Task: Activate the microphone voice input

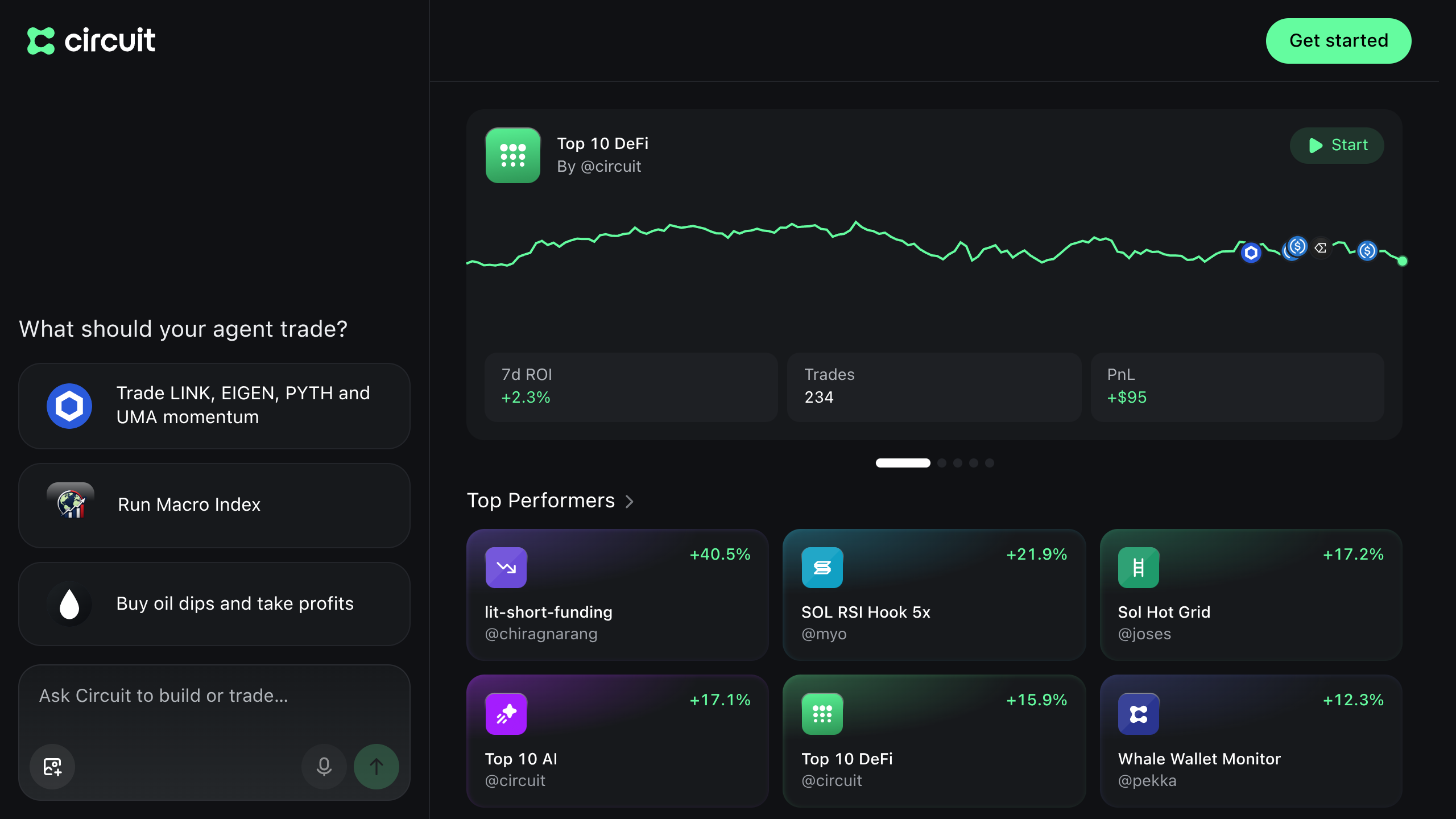Action: [x=324, y=767]
